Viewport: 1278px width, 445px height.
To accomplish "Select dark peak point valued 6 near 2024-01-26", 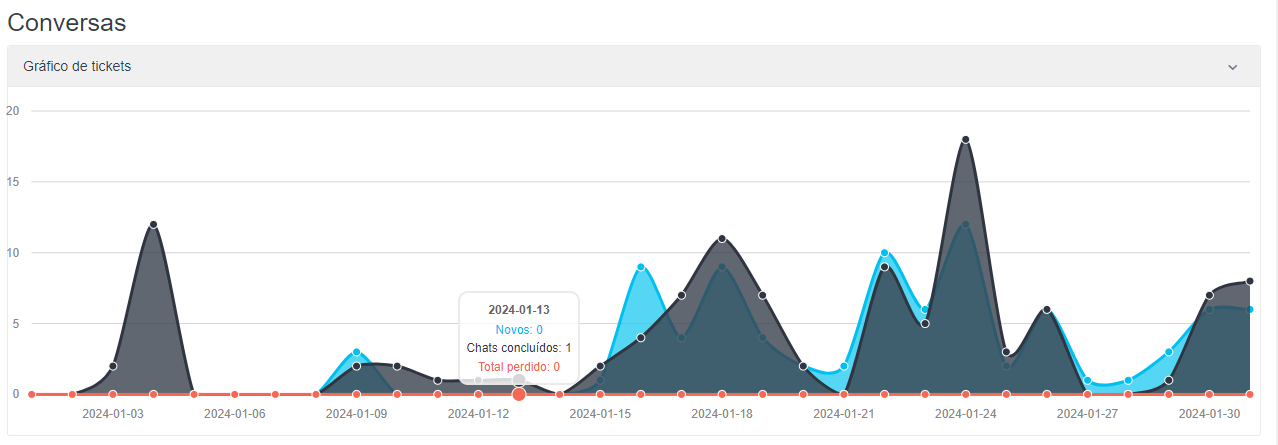I will pyautogui.click(x=1047, y=310).
